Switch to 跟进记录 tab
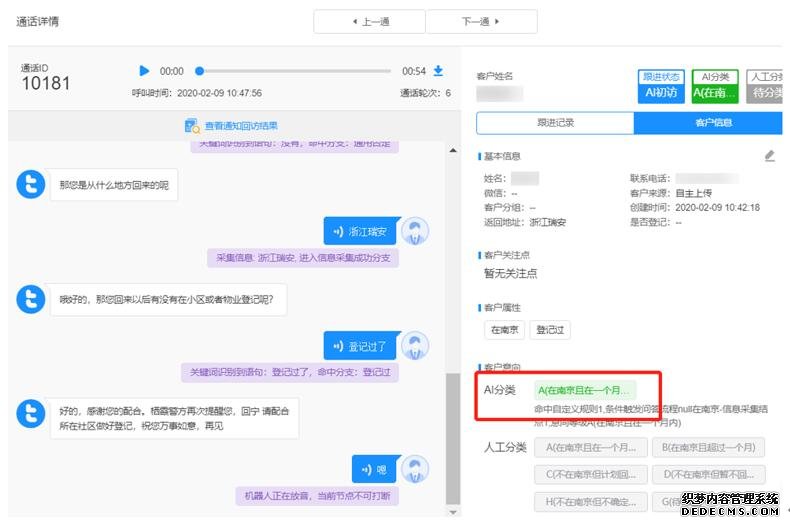Viewport: 790px width, 526px height. pos(555,123)
